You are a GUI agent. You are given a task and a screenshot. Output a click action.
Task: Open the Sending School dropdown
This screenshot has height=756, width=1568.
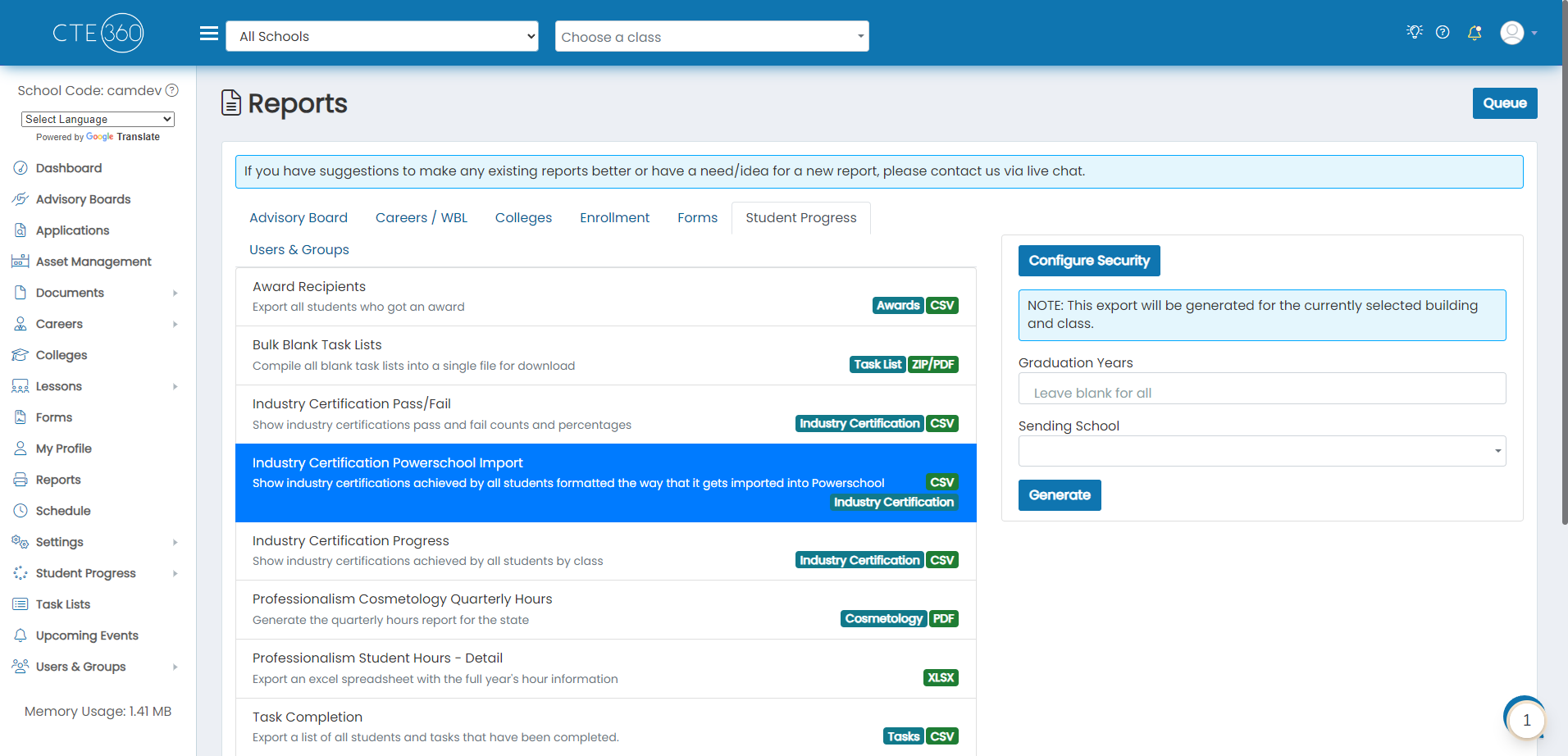(x=1262, y=451)
